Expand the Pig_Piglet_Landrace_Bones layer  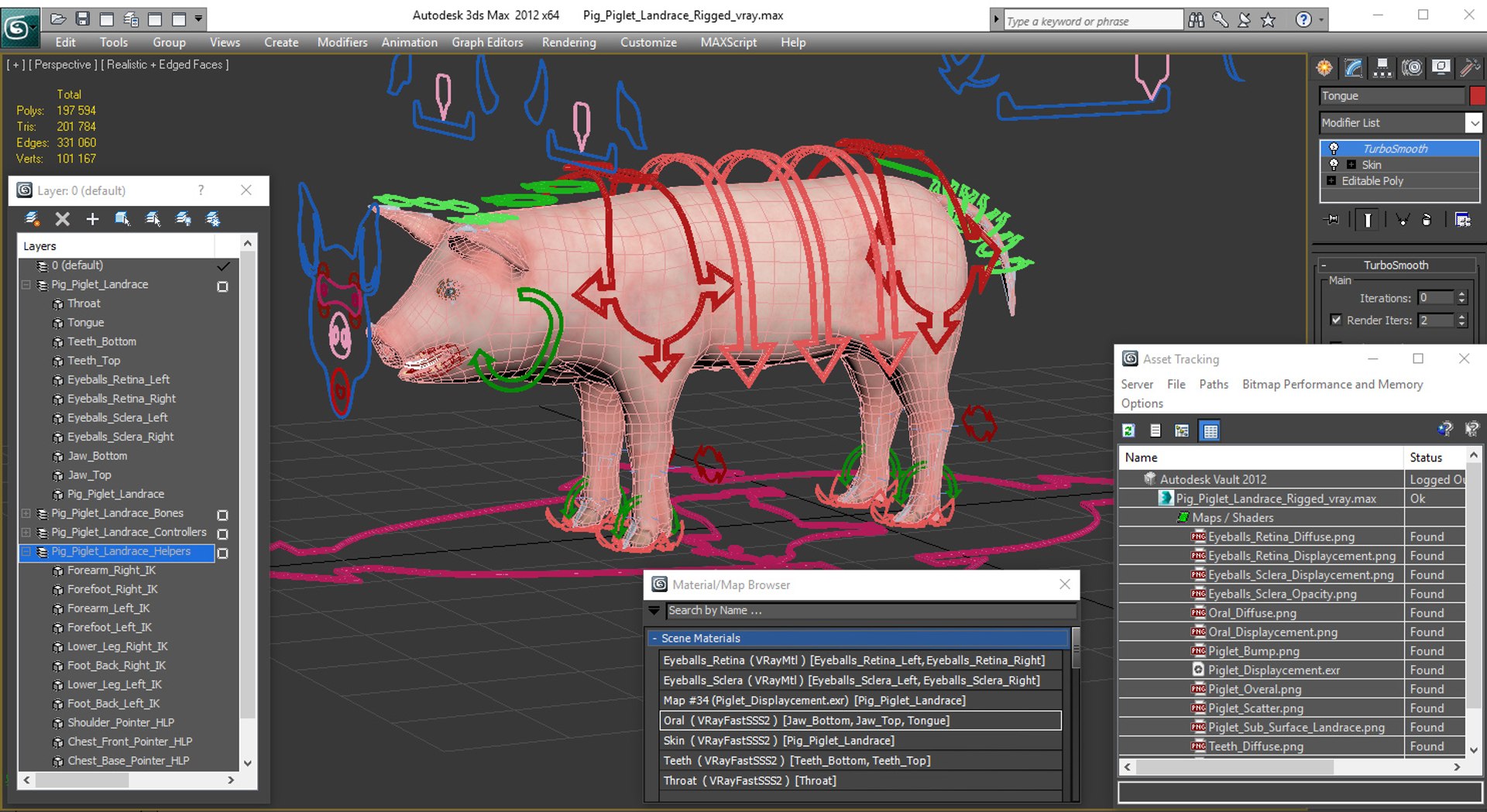coord(26,513)
